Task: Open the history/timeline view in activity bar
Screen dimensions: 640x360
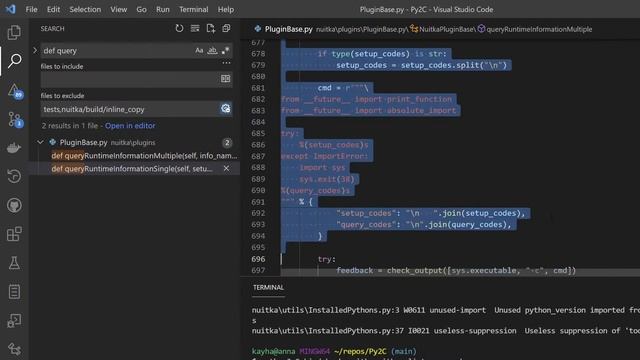Action: click(14, 176)
